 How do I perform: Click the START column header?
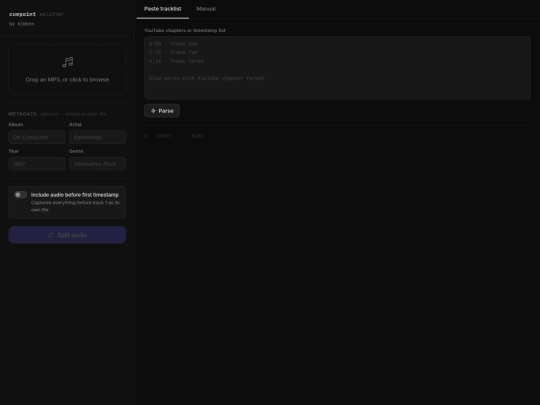164,136
